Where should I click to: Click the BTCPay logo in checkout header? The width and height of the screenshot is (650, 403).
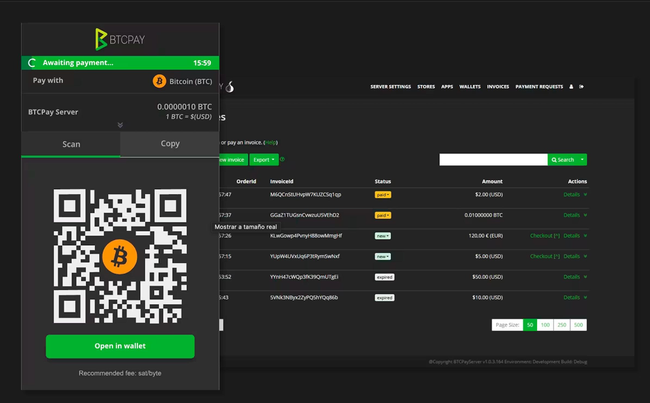coord(120,39)
